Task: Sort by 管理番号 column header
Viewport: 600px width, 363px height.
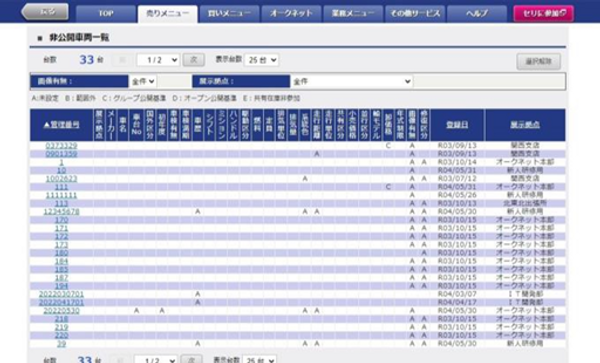Action: click(62, 125)
